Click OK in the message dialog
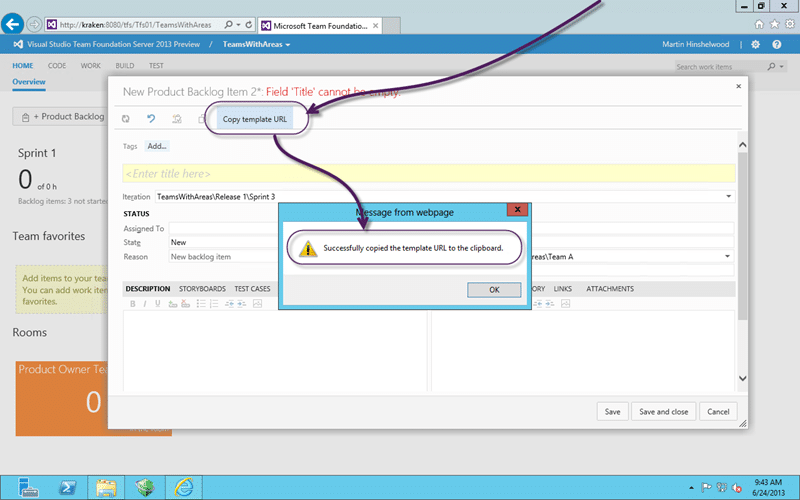This screenshot has height=500, width=800. (494, 289)
